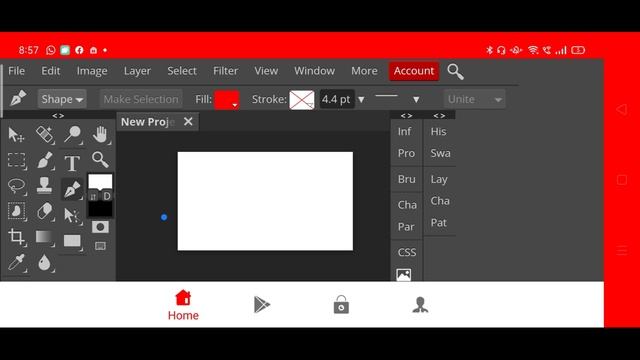Expand the Inf panel column arrows
The height and width of the screenshot is (360, 640).
click(x=406, y=116)
